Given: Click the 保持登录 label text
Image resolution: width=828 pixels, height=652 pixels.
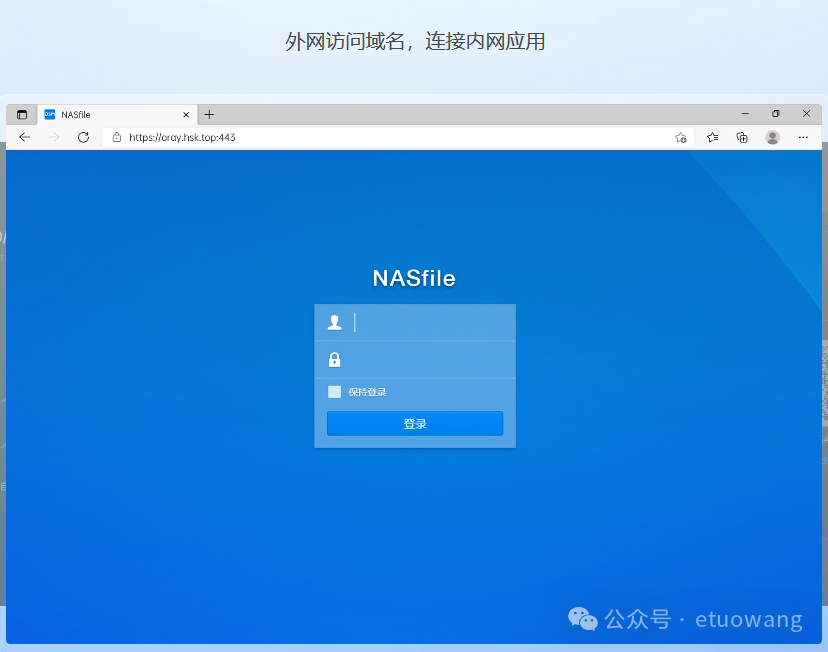Looking at the screenshot, I should pyautogui.click(x=367, y=392).
